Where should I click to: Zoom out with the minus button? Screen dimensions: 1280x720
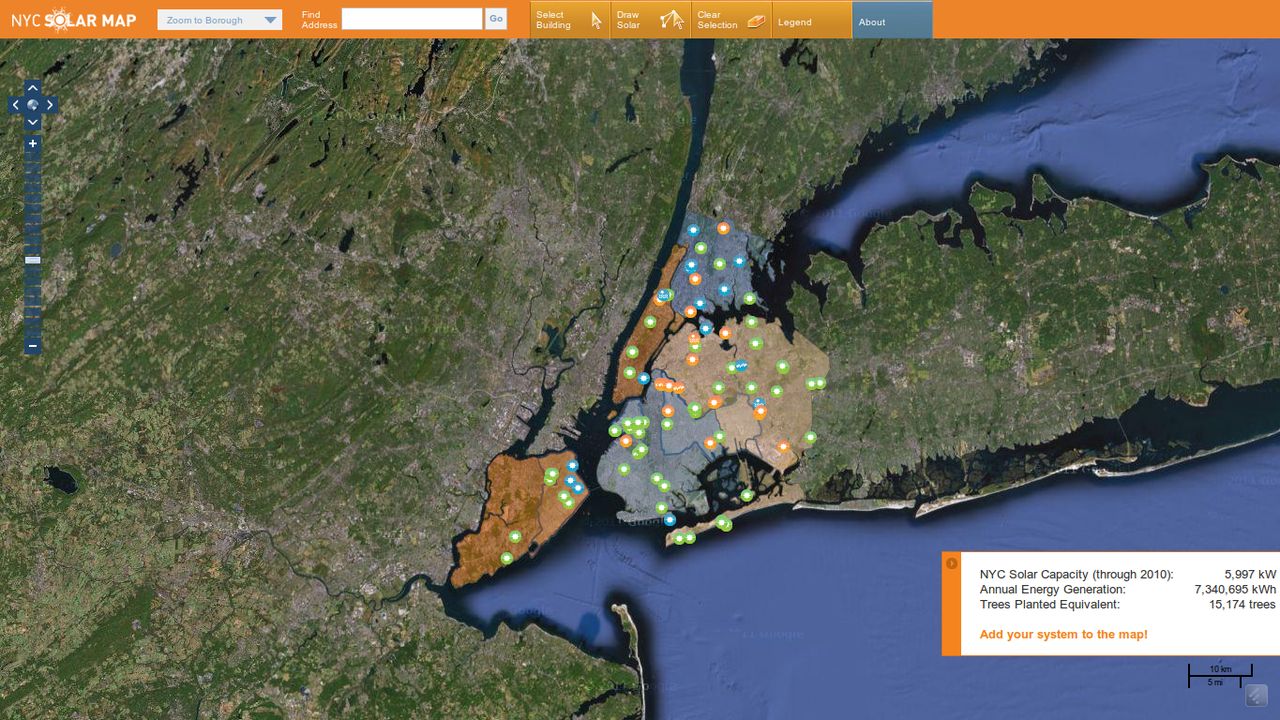[33, 346]
